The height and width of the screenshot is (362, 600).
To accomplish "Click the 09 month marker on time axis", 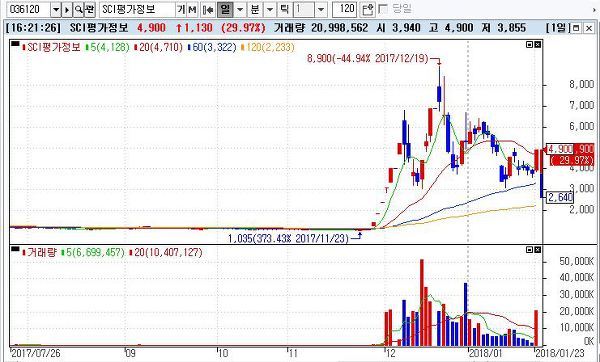I will tap(130, 353).
